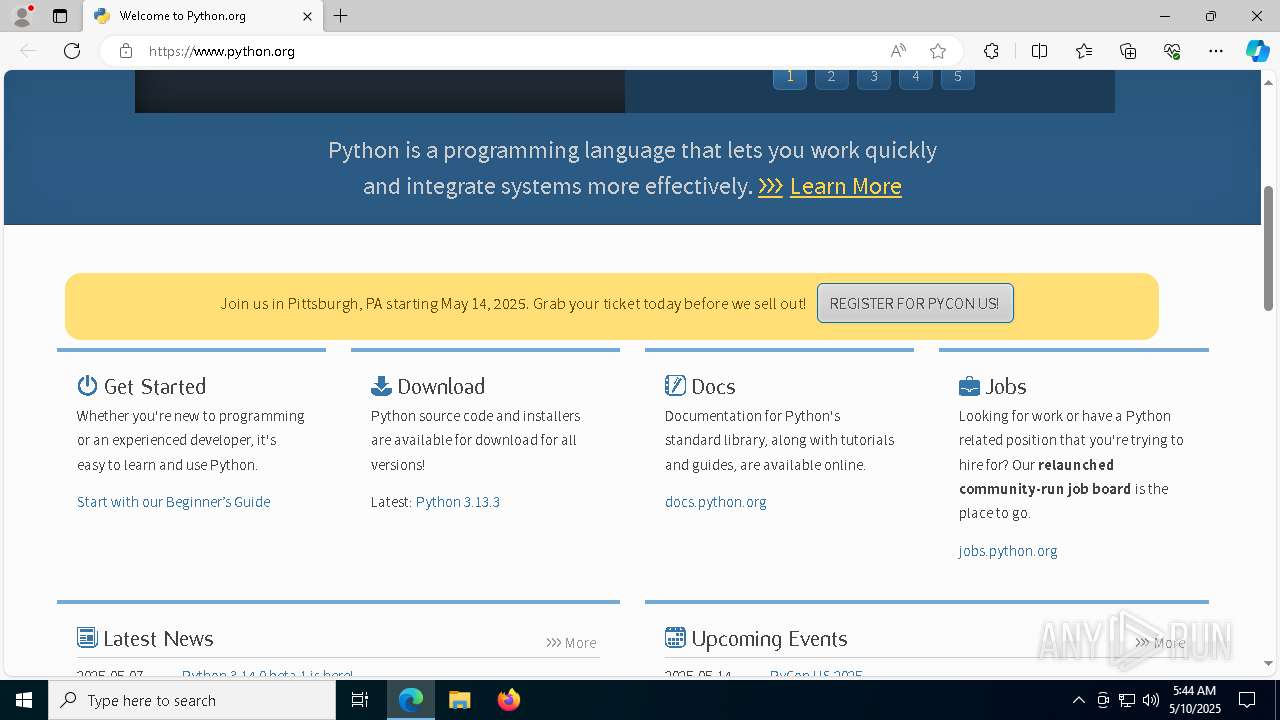Open the tab actions menu icon
The height and width of the screenshot is (720, 1280).
coord(60,16)
